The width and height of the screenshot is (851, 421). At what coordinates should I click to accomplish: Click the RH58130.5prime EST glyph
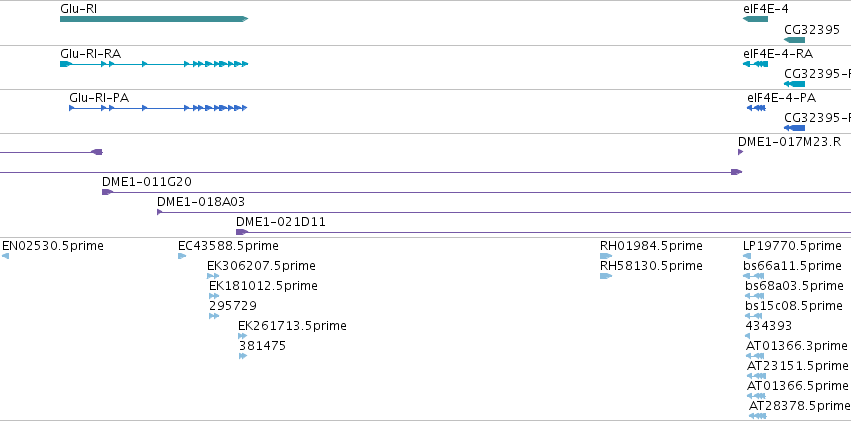coord(606,276)
